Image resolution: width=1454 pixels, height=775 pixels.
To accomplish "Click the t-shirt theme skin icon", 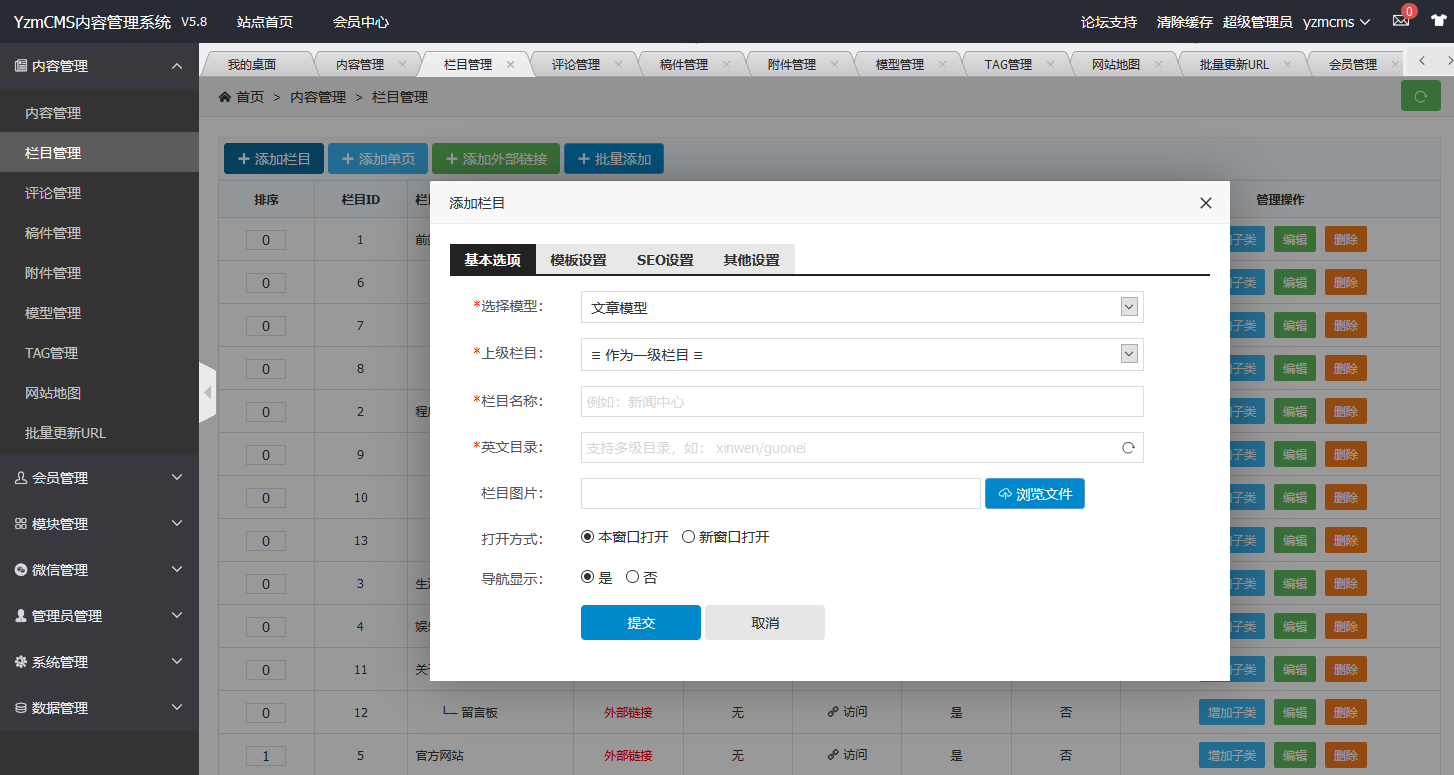I will coord(1438,22).
